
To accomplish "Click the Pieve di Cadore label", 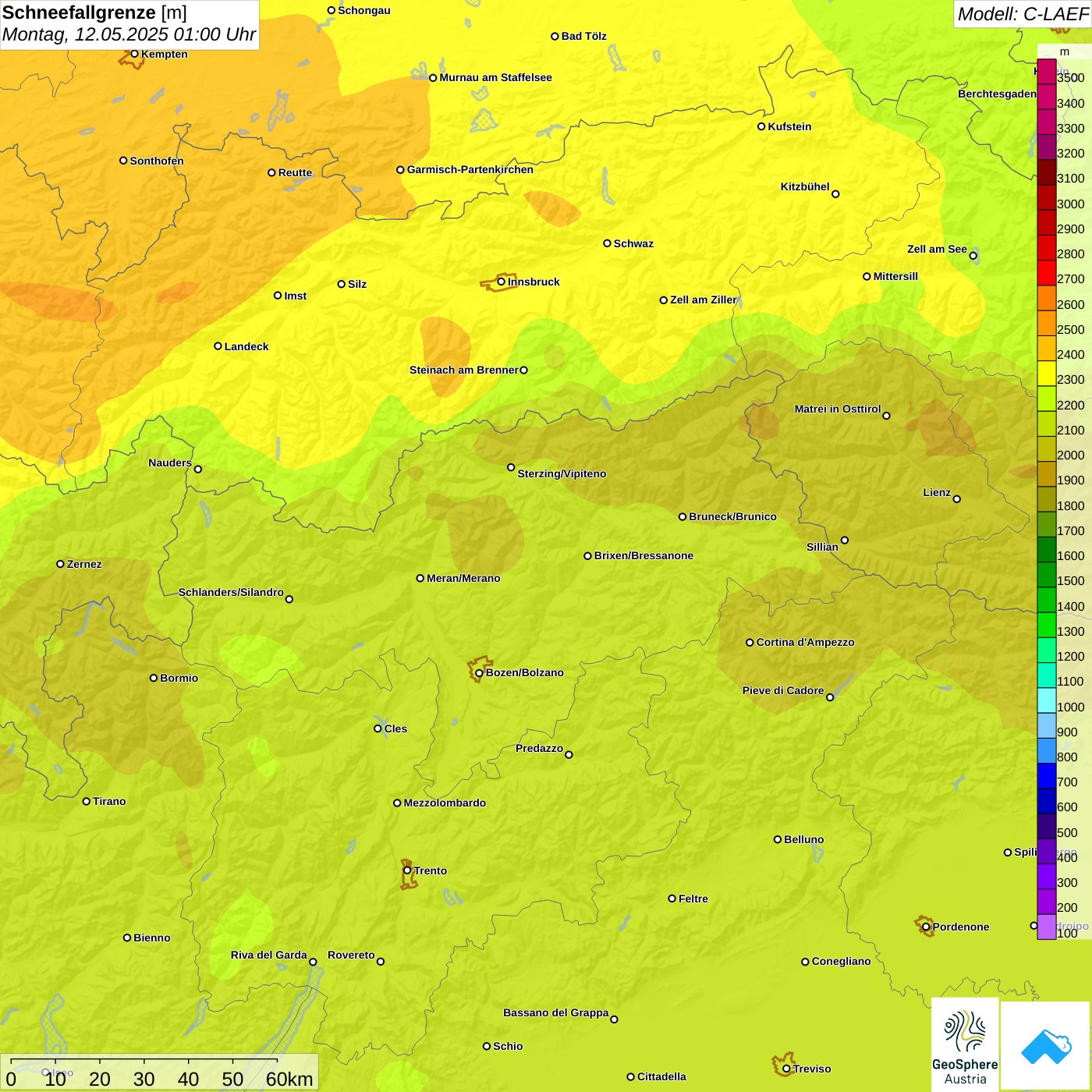I will coord(783,690).
